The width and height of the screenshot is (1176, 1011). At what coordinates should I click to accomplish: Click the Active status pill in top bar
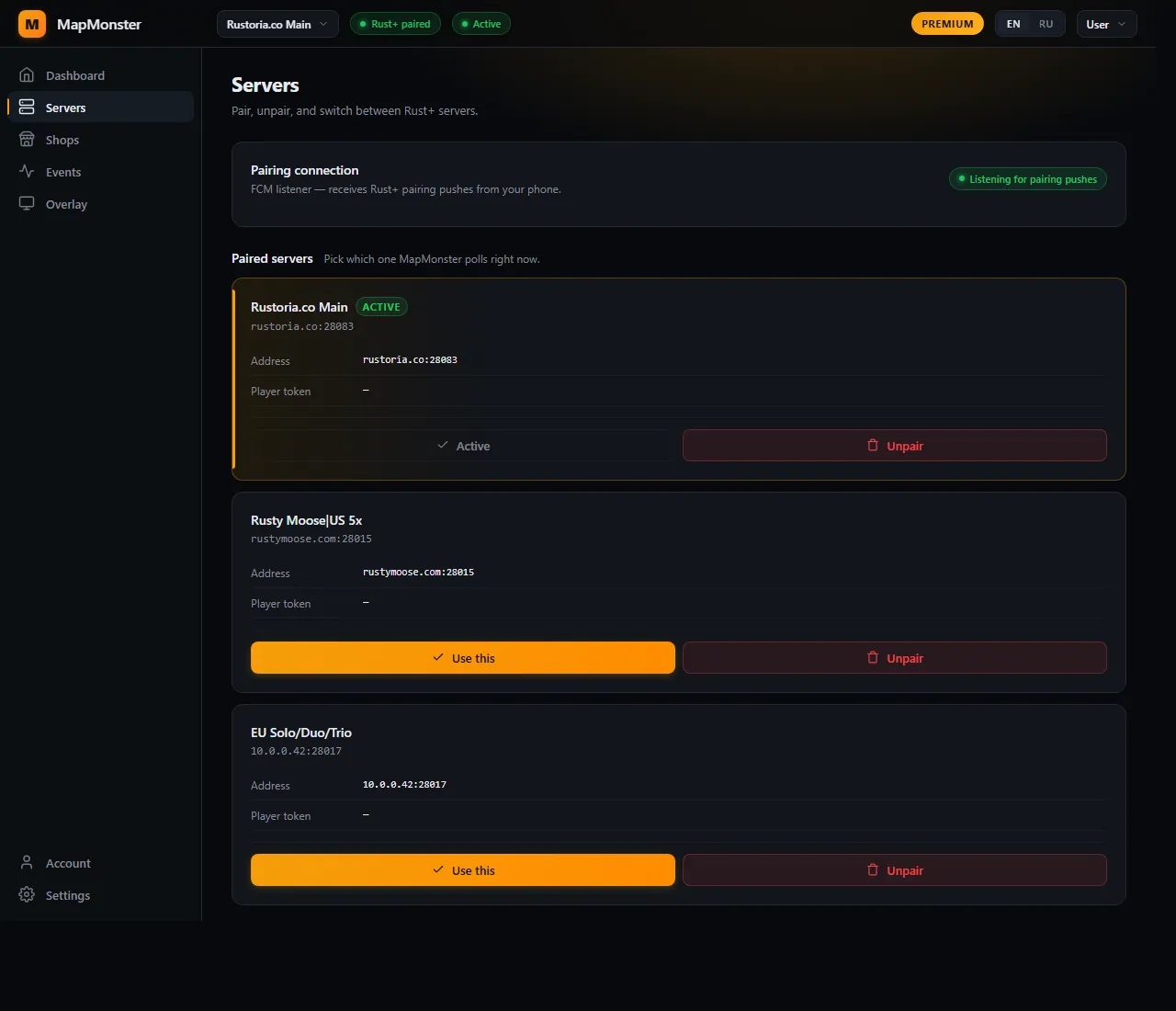pos(481,24)
